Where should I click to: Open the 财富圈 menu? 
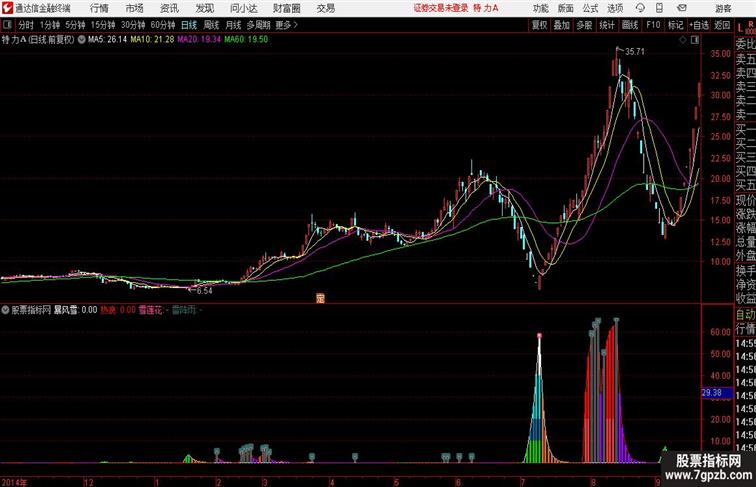click(x=286, y=8)
